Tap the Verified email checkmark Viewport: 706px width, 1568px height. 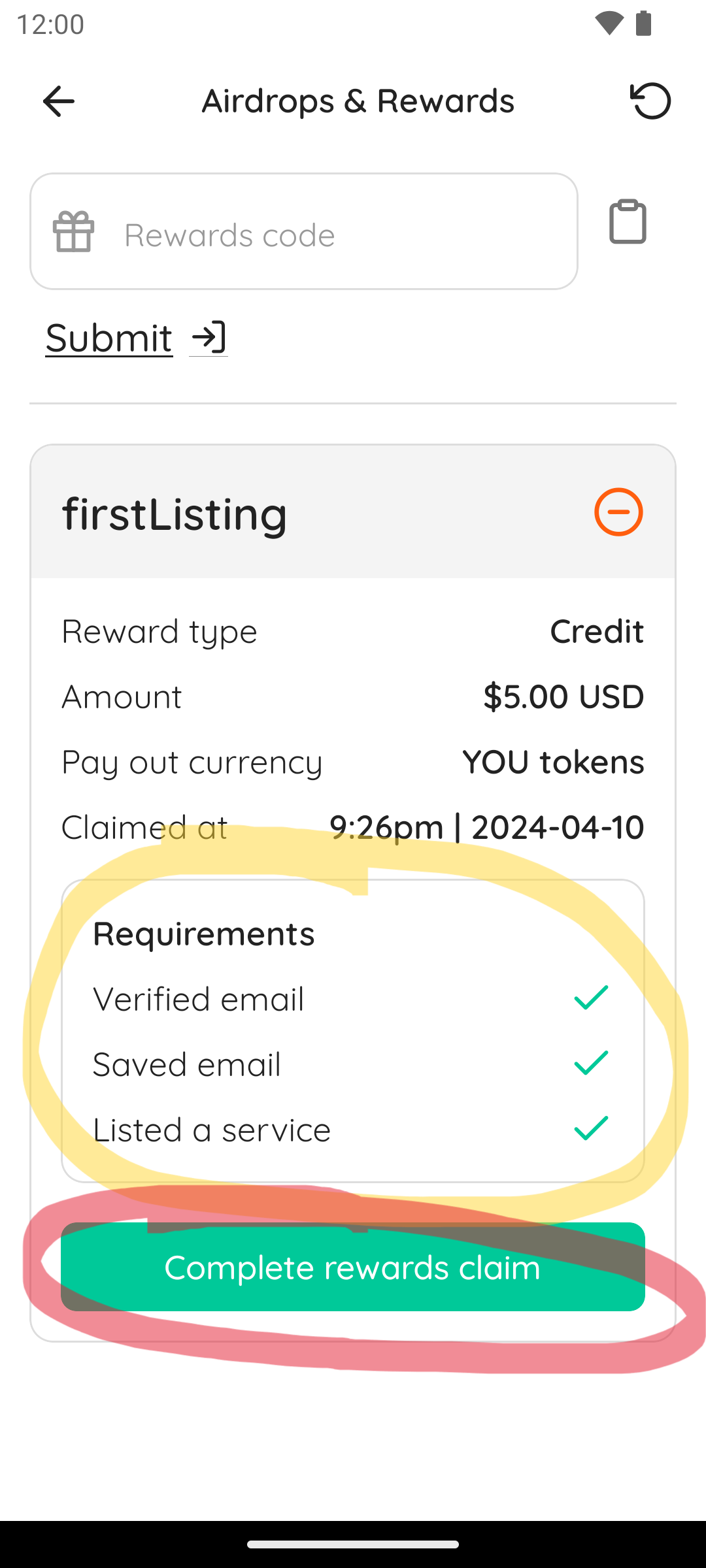(x=592, y=998)
